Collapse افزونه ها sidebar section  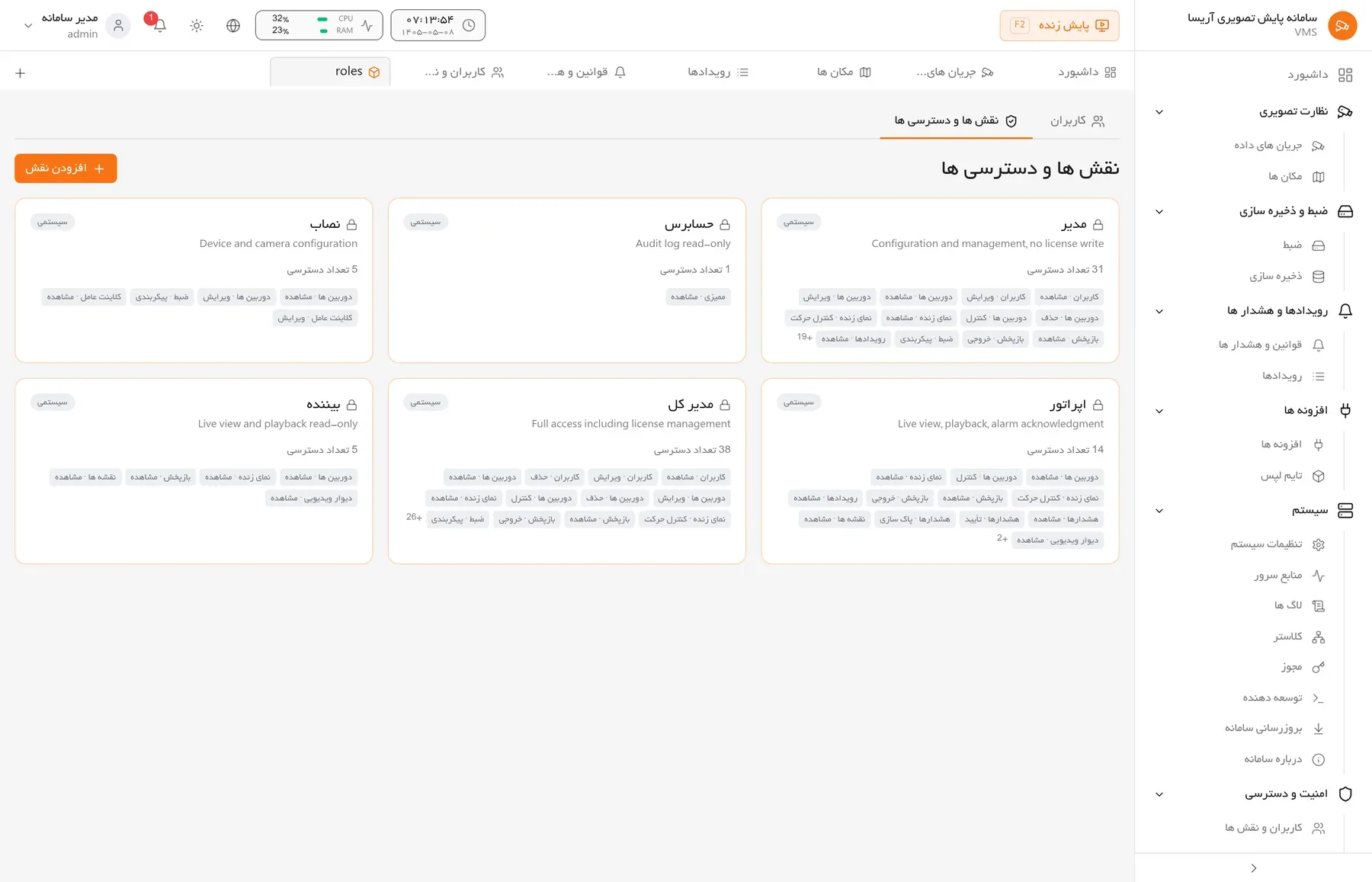coord(1159,411)
